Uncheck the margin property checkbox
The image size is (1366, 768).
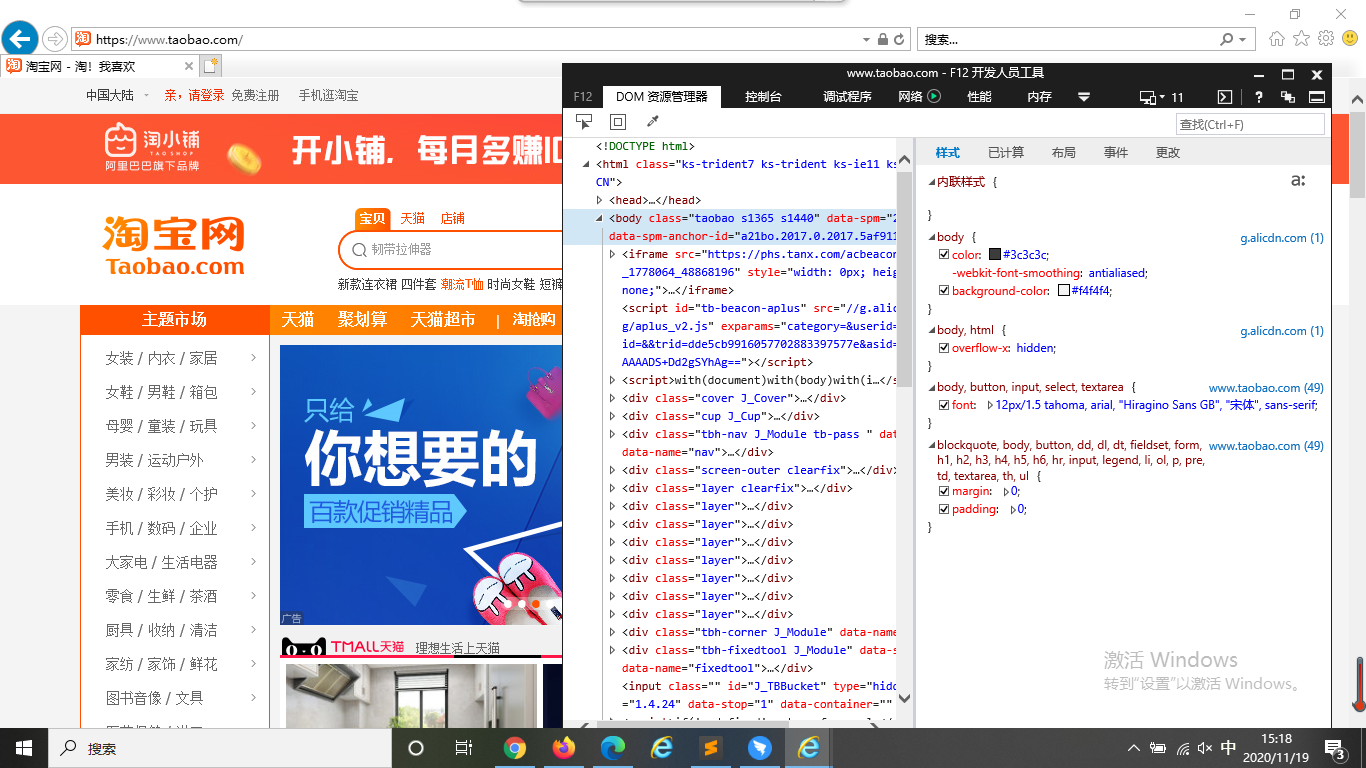click(x=944, y=491)
